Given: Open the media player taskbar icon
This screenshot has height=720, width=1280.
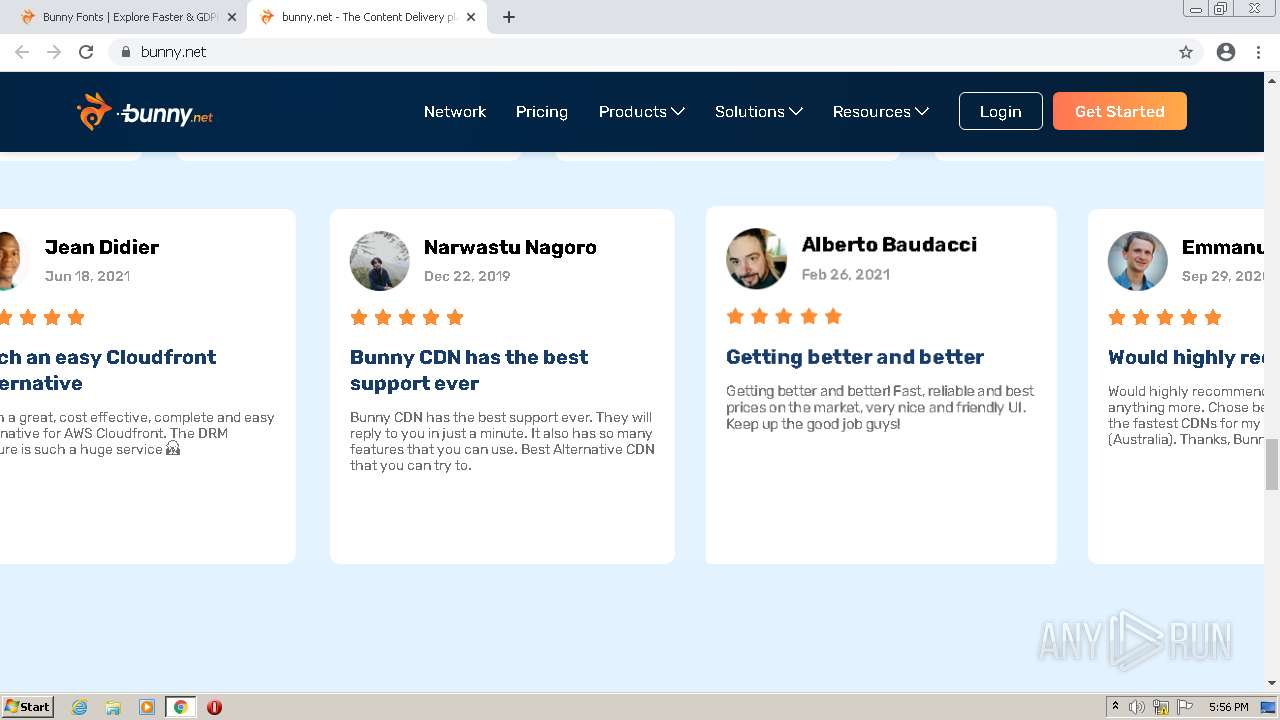Looking at the screenshot, I should (x=147, y=707).
